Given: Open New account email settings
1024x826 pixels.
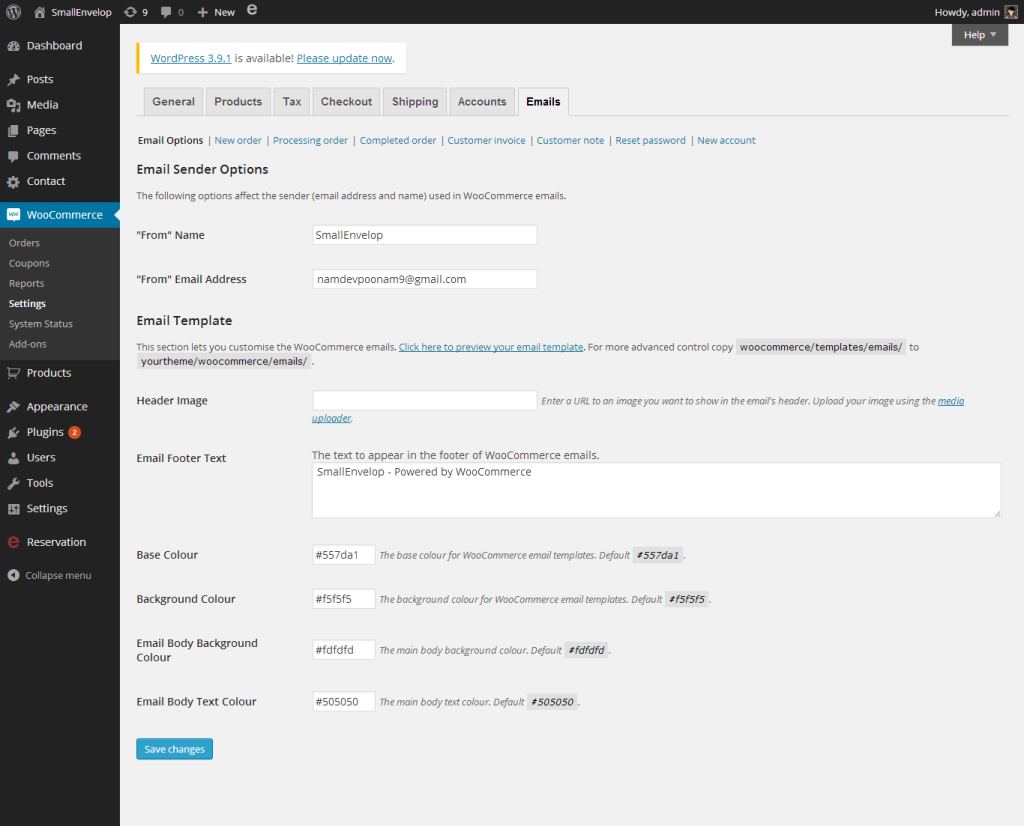Looking at the screenshot, I should coord(726,140).
